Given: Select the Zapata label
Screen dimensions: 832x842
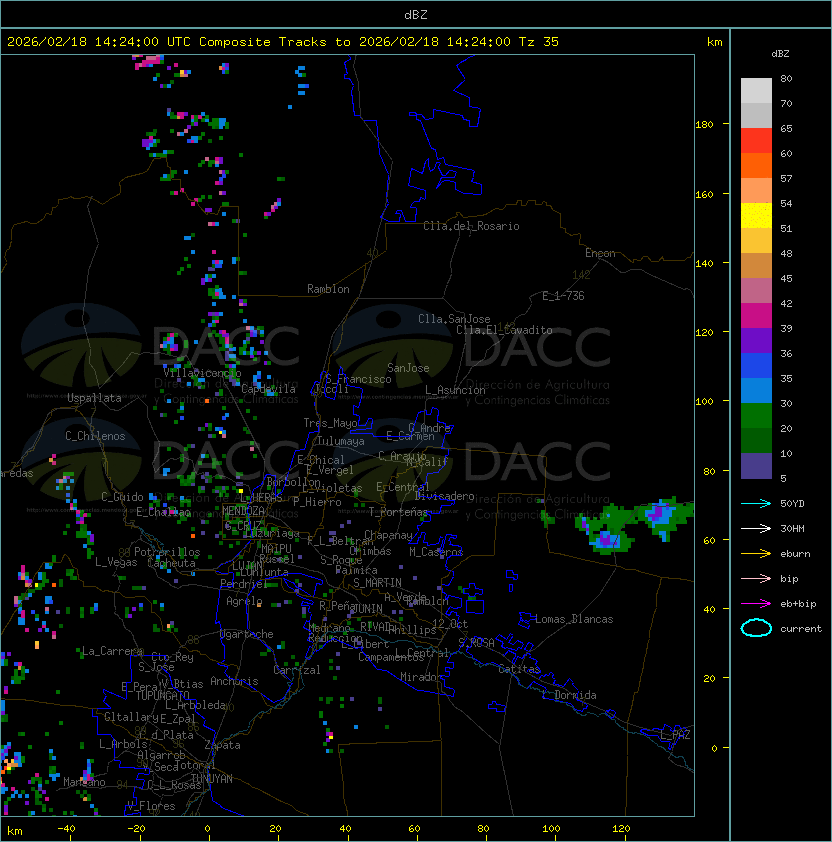Looking at the screenshot, I should point(222,746).
